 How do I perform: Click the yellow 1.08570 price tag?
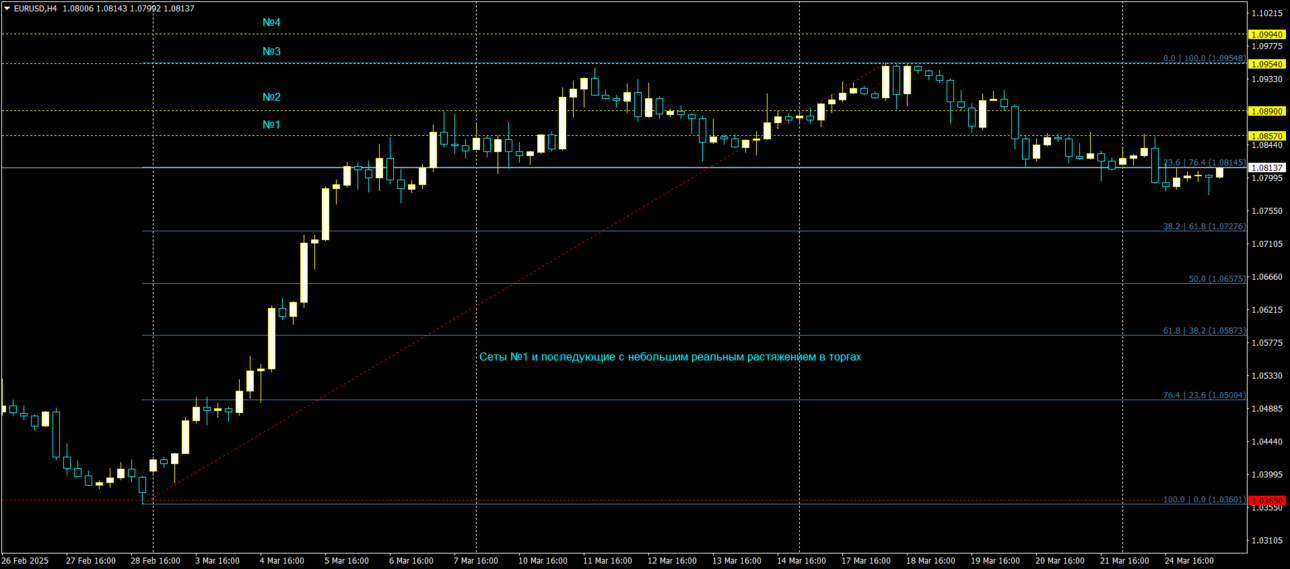[1267, 135]
